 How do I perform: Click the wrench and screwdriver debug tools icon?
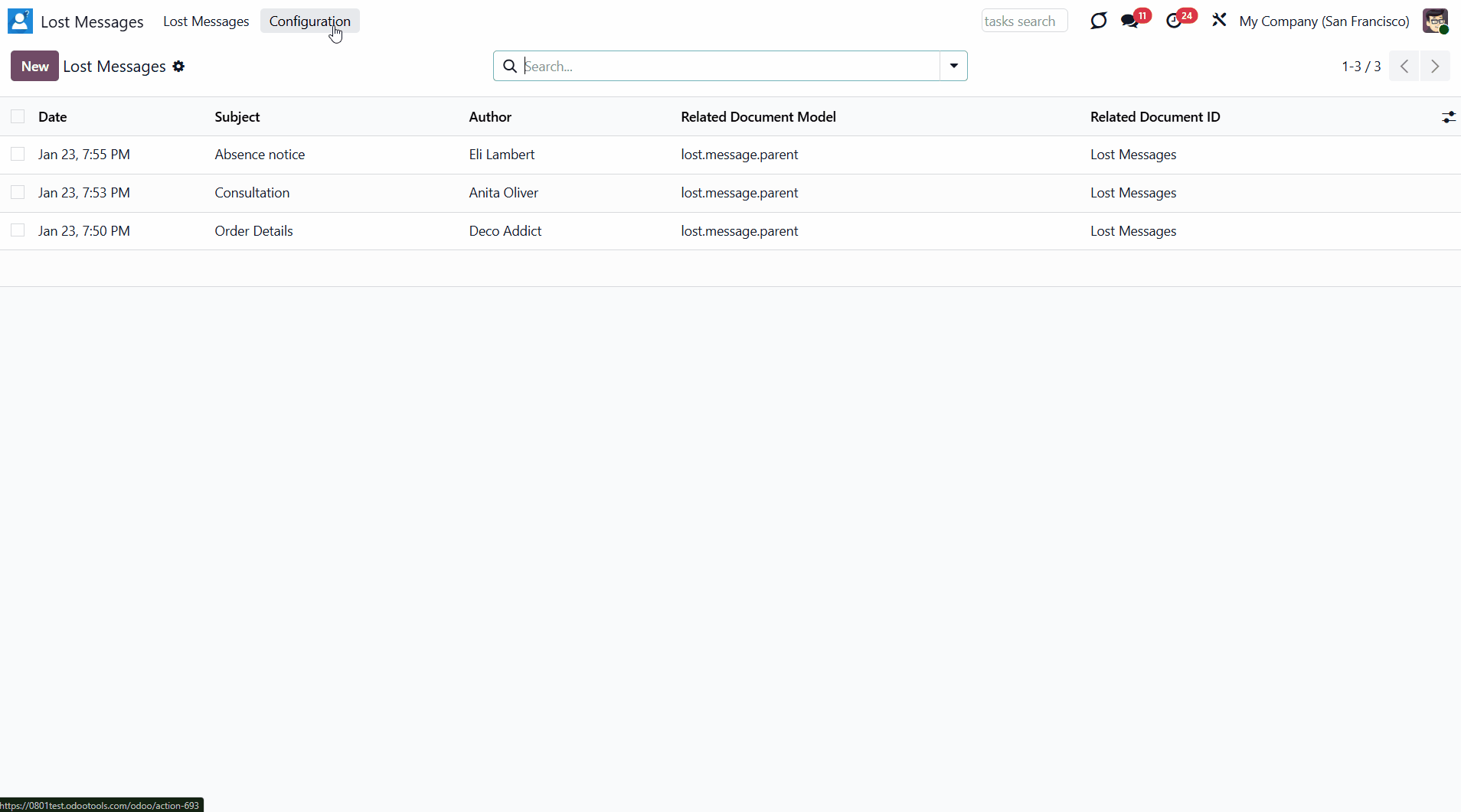[x=1219, y=21]
